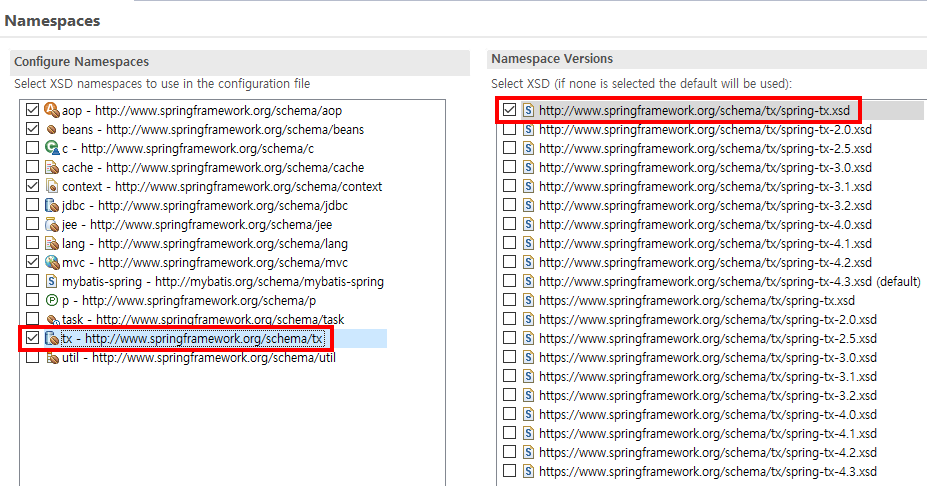Select the lang schema namespace row text

[x=205, y=244]
